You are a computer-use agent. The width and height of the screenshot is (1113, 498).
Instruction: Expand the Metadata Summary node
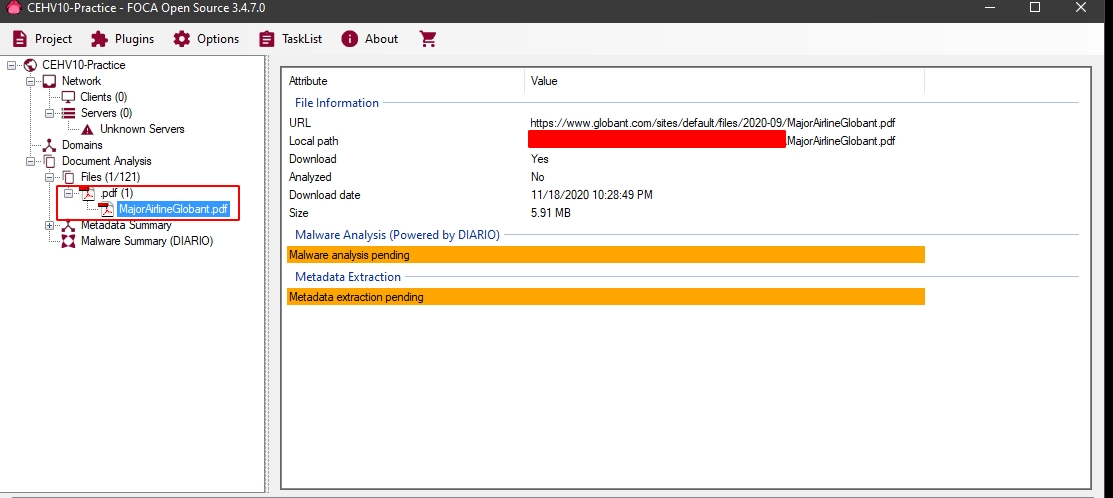point(50,225)
